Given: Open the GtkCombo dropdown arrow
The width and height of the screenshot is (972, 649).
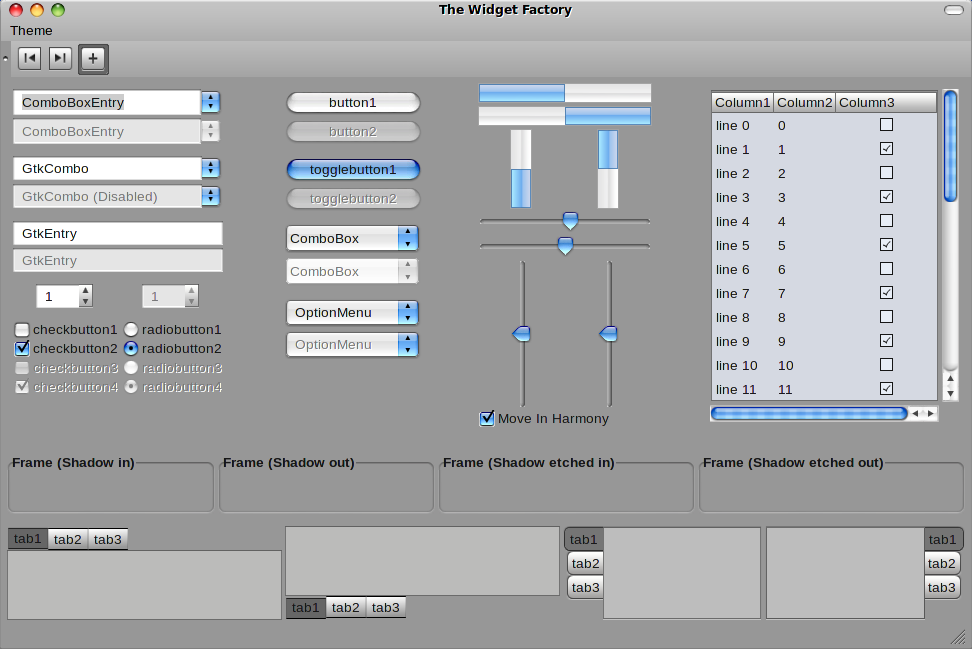Looking at the screenshot, I should click(x=210, y=169).
